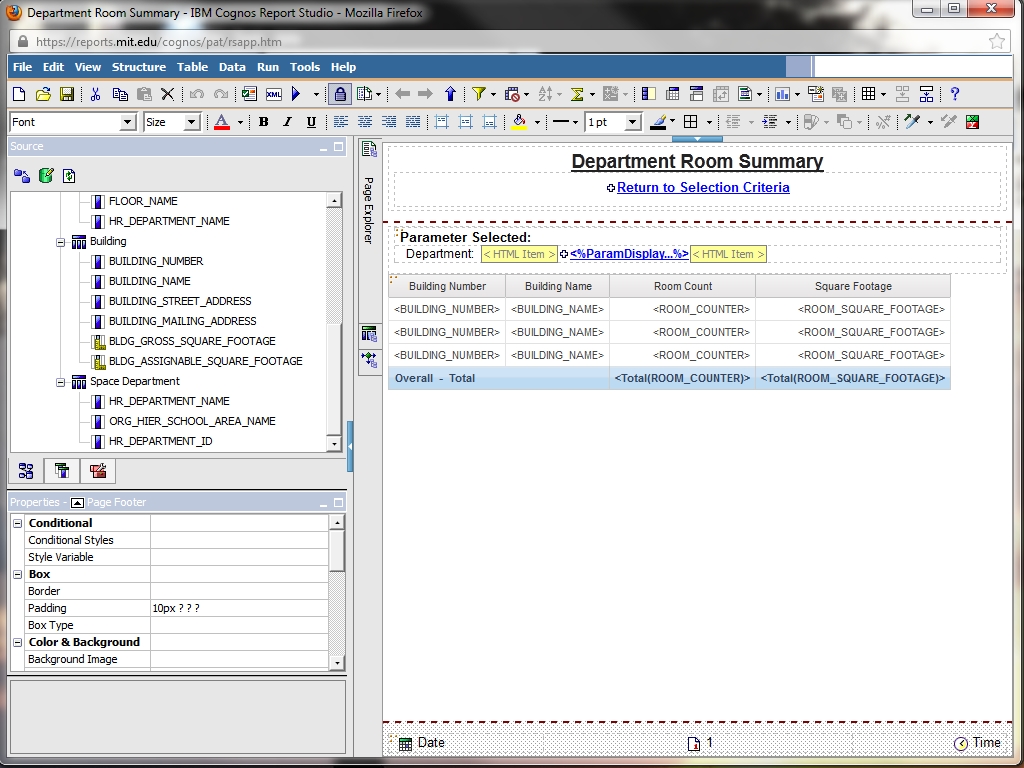Viewport: 1024px width, 768px height.
Task: Click the Cut scissors icon
Action: click(x=95, y=94)
